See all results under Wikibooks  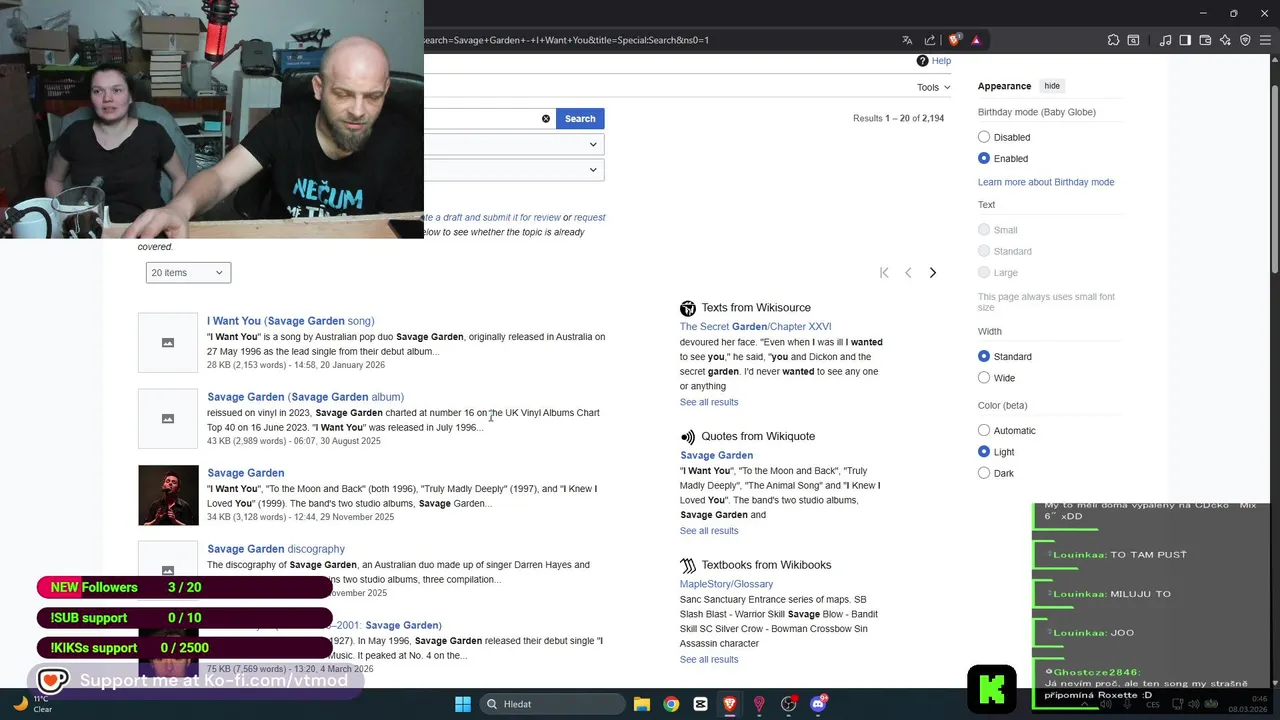[709, 660]
